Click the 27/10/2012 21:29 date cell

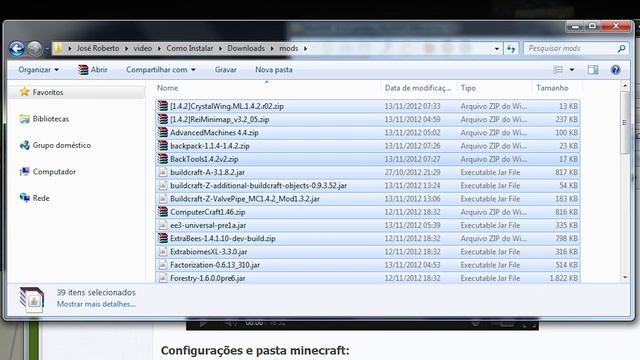tap(412, 172)
